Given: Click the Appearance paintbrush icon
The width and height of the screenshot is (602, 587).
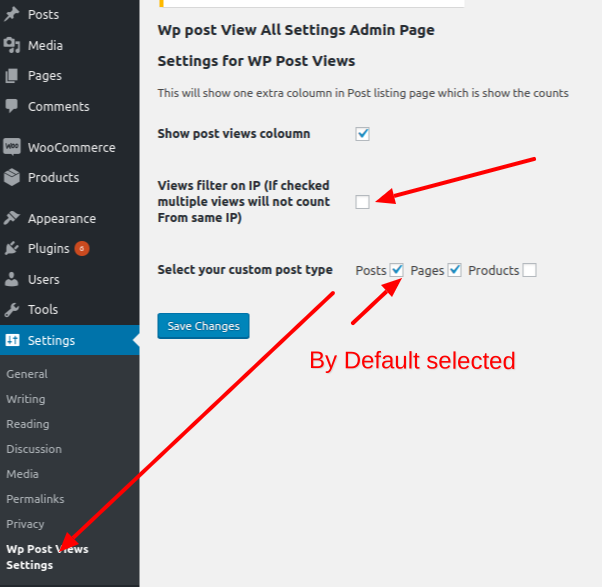Looking at the screenshot, I should 12,218.
